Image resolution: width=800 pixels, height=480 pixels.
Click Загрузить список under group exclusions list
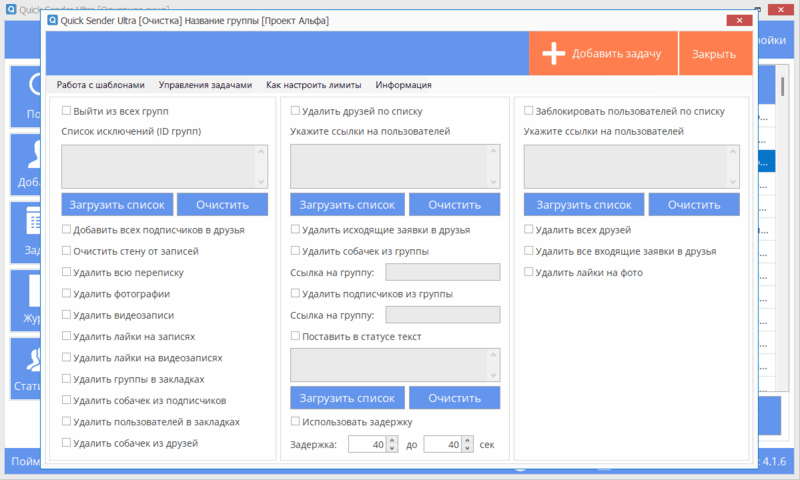click(x=117, y=205)
